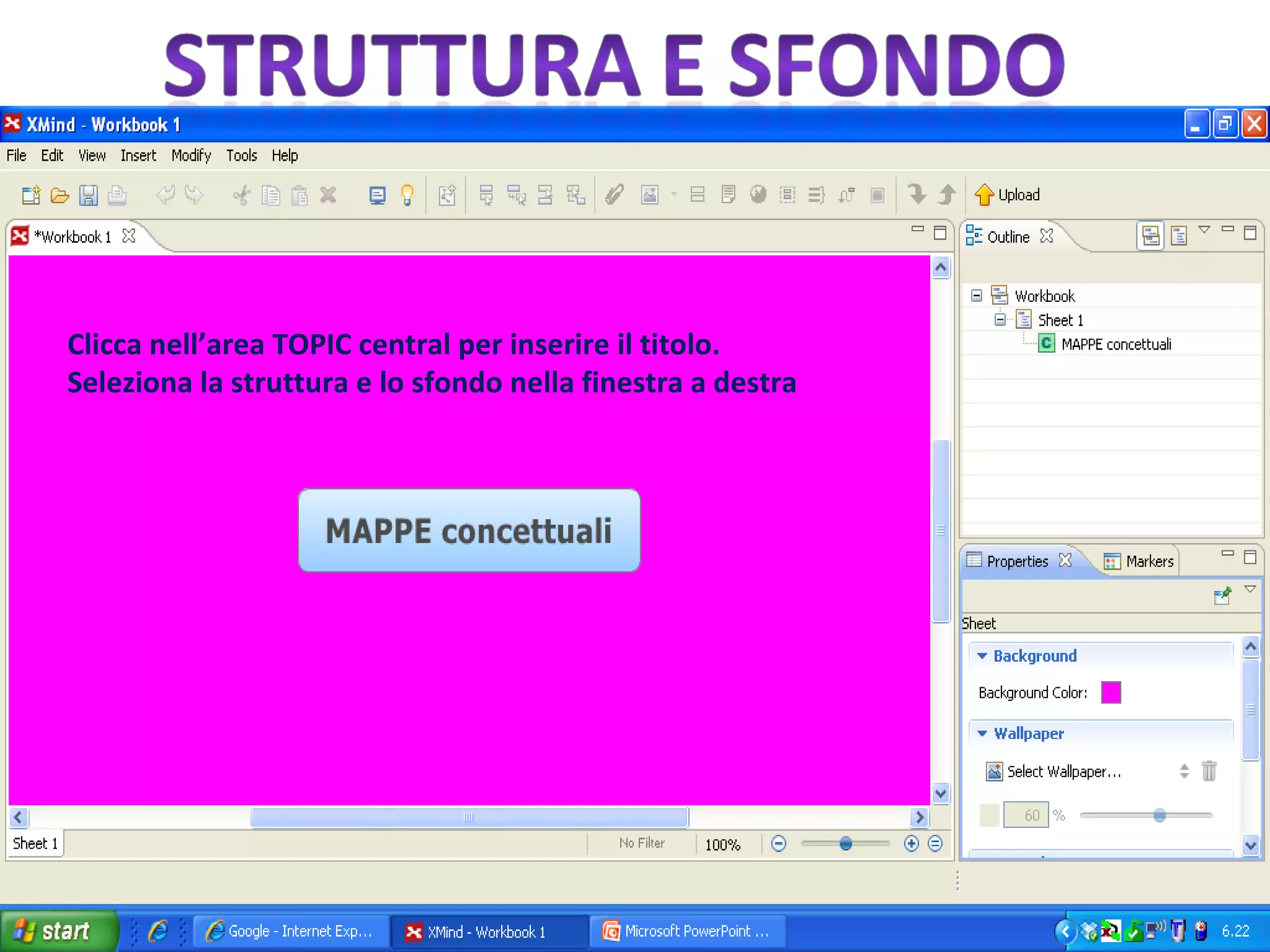This screenshot has width=1270, height=952.
Task: Click the lightbulb brainstorming icon
Action: coord(407,195)
